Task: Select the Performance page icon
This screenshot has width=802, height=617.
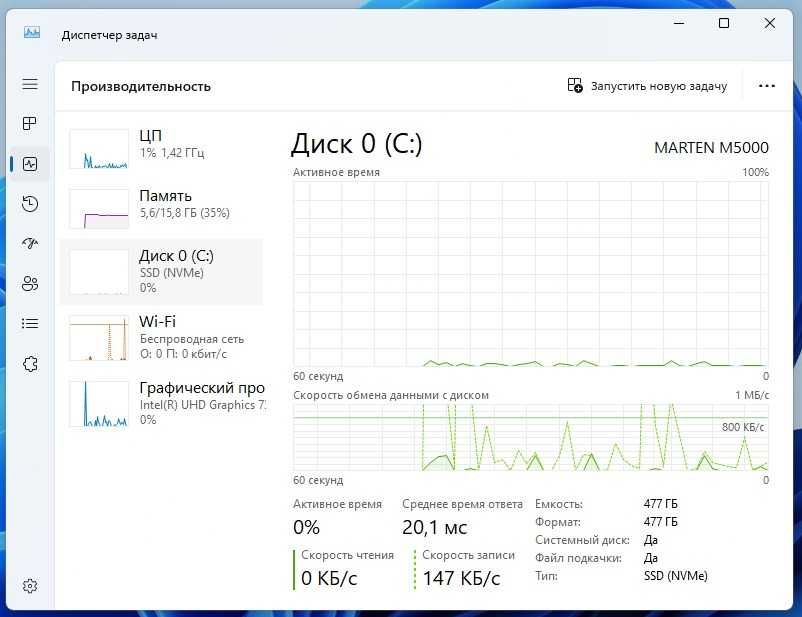Action: (x=30, y=164)
